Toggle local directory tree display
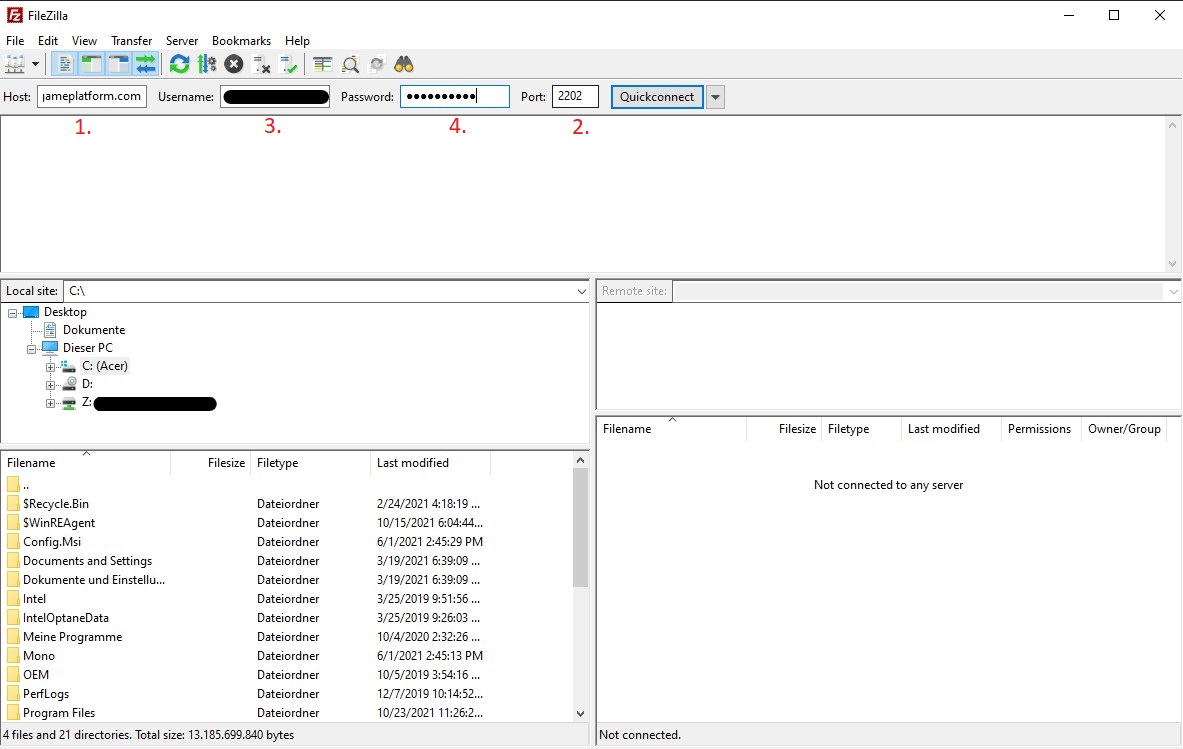The width and height of the screenshot is (1183, 749). (92, 64)
